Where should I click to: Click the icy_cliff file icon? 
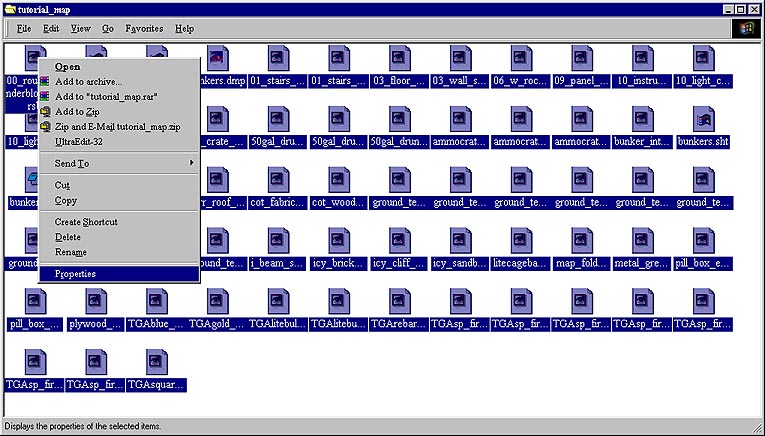399,241
